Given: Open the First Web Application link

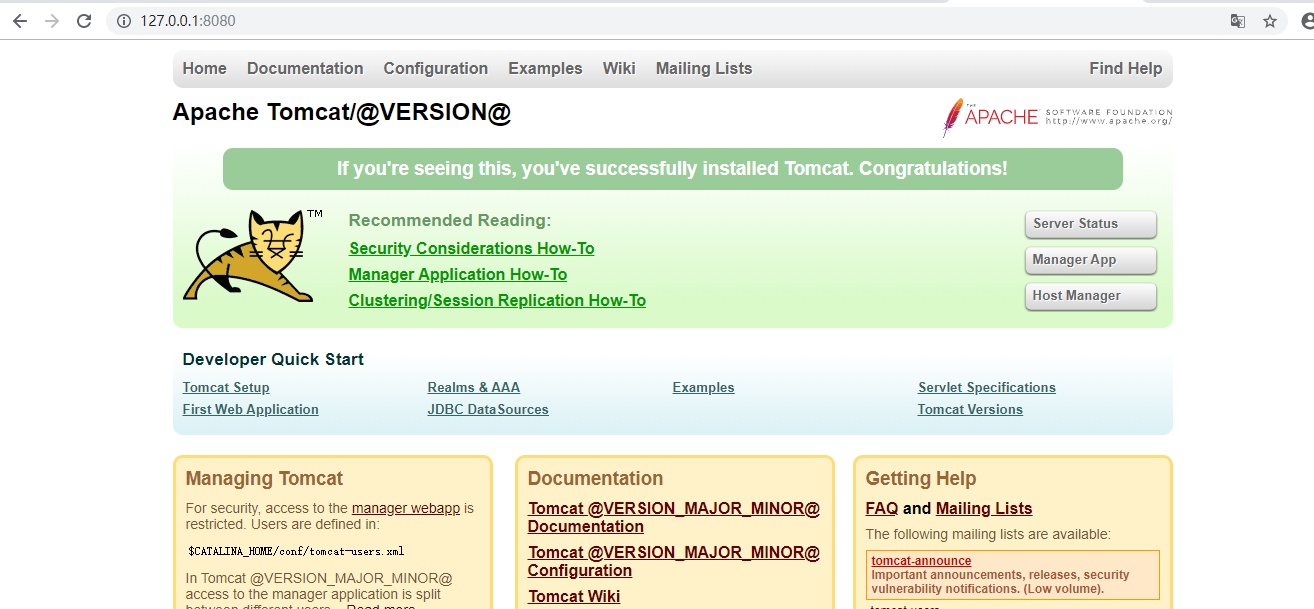Looking at the screenshot, I should click(x=251, y=410).
